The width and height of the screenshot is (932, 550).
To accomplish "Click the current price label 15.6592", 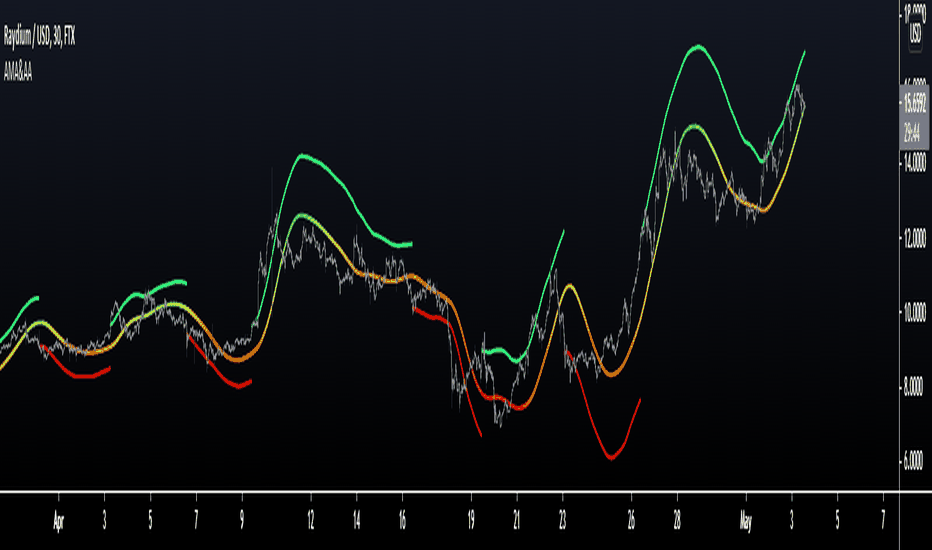I will click(915, 103).
